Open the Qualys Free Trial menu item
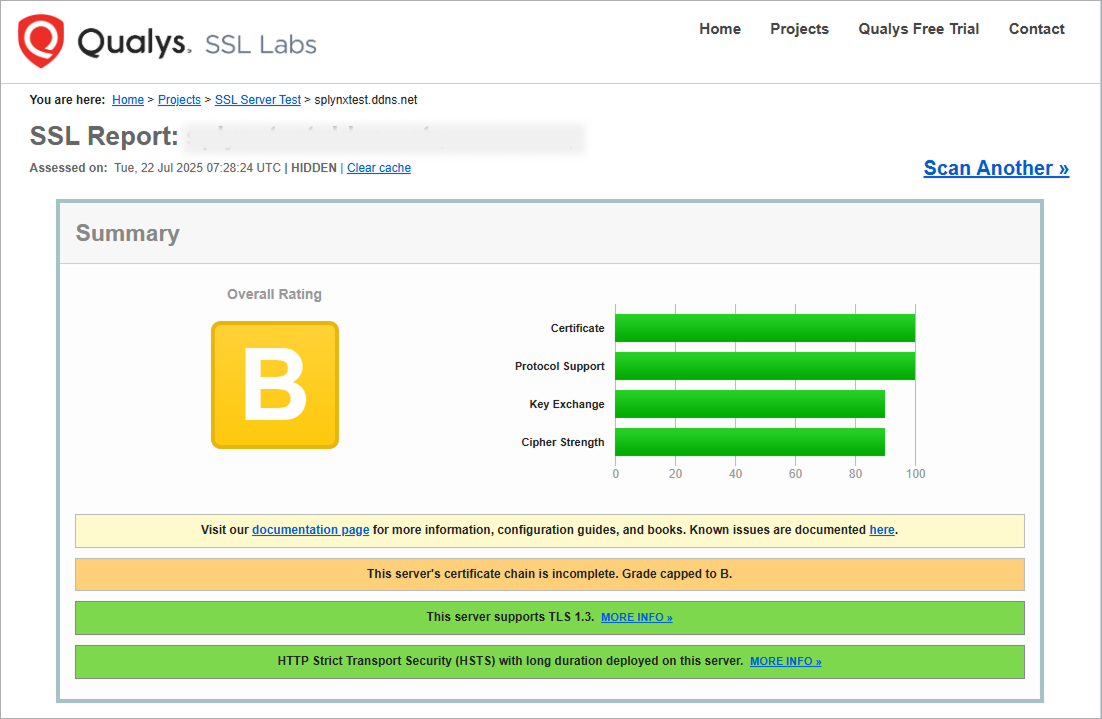The height and width of the screenshot is (719, 1102). (919, 29)
